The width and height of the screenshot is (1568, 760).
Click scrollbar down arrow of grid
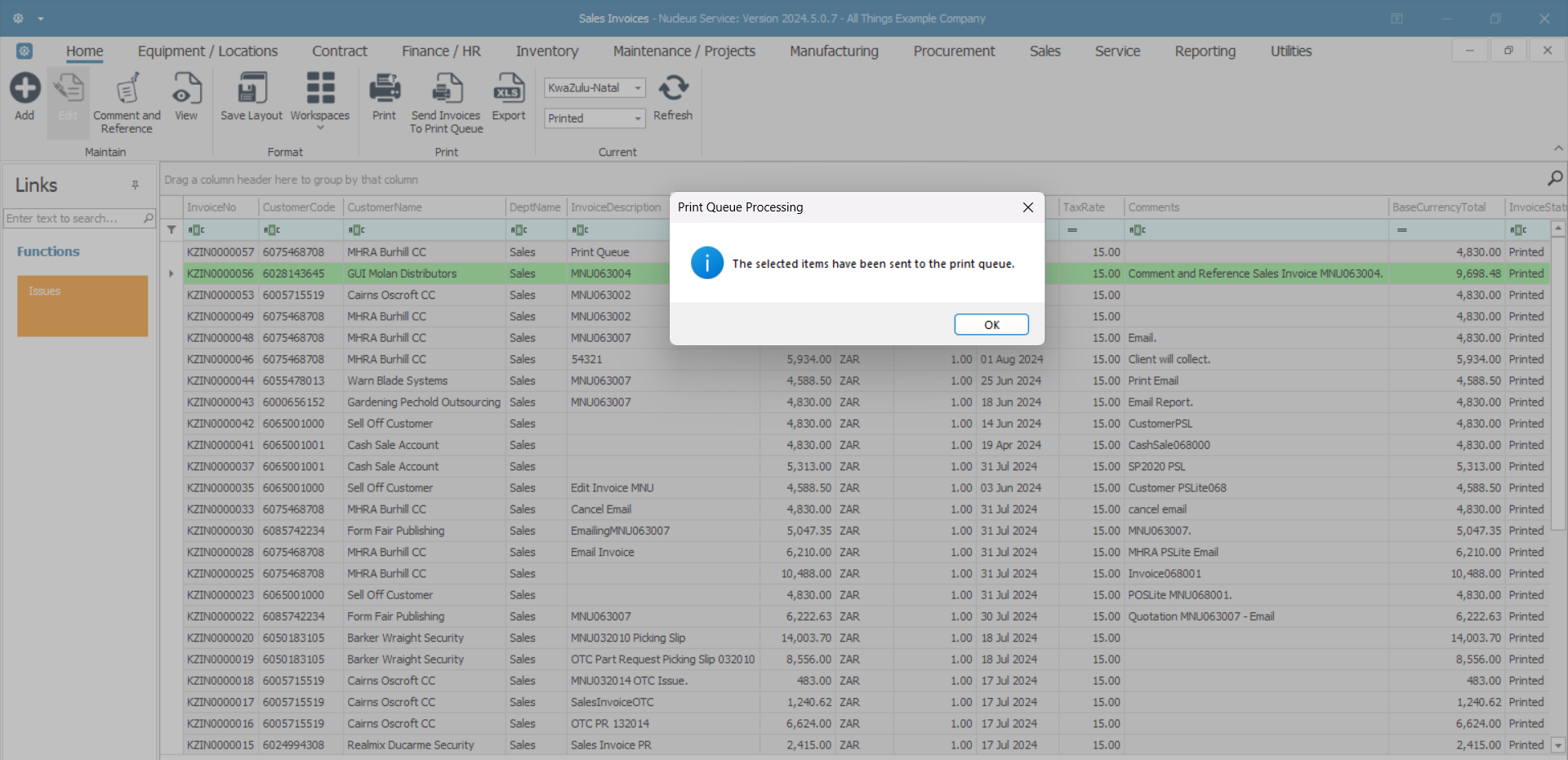click(1558, 744)
